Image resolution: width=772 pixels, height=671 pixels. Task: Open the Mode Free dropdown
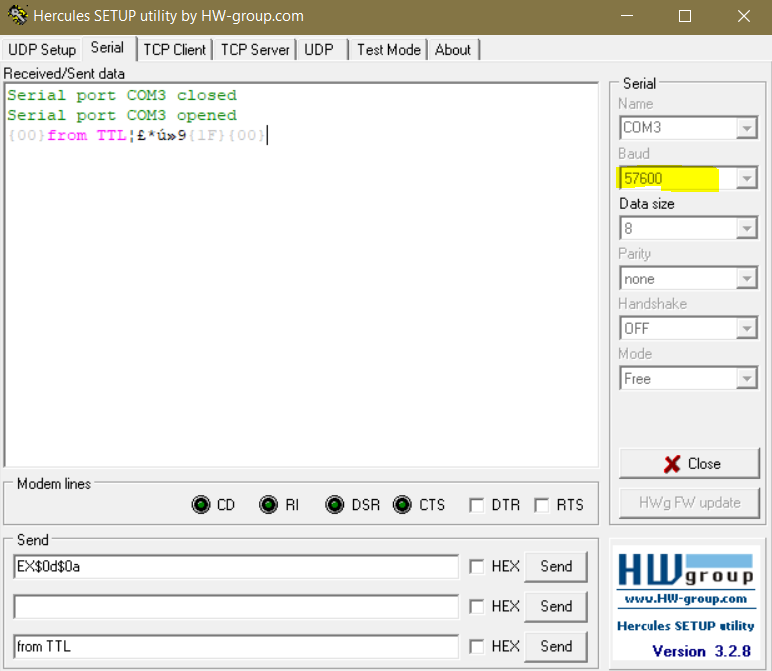pyautogui.click(x=746, y=379)
